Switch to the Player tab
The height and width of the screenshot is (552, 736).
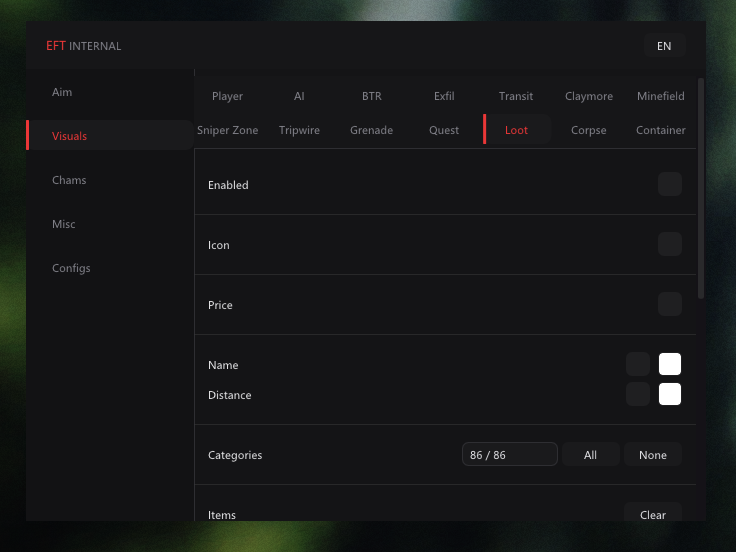pyautogui.click(x=227, y=96)
